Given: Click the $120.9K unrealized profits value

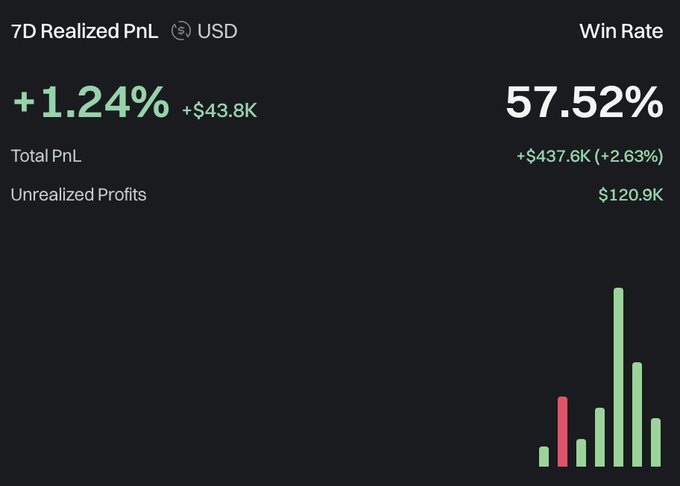Looking at the screenshot, I should coord(631,195).
